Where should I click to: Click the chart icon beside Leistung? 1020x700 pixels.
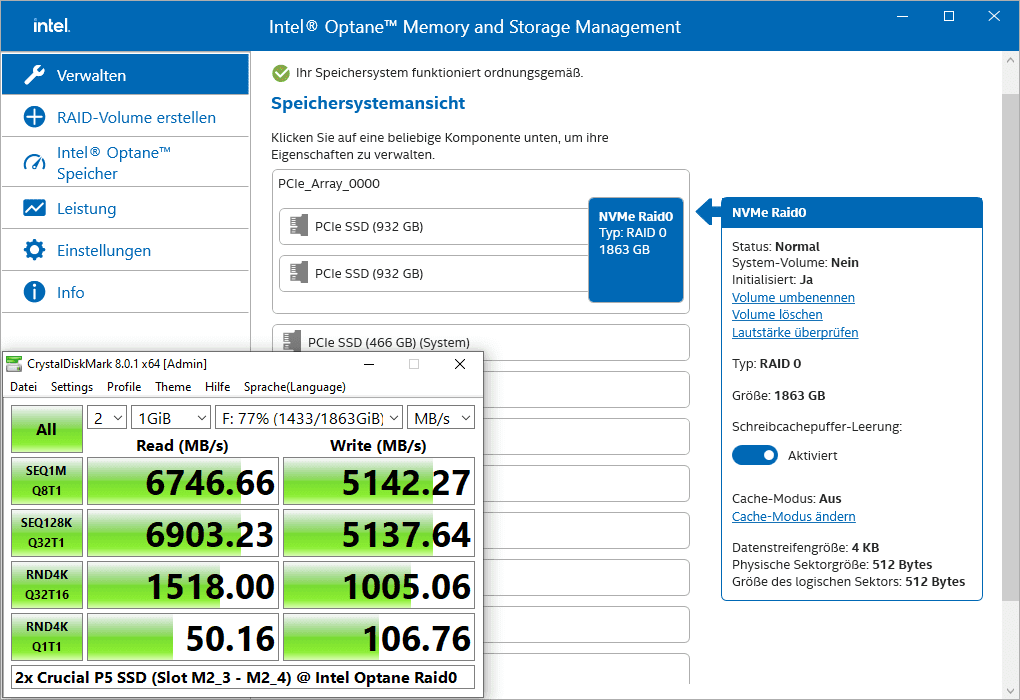[34, 208]
